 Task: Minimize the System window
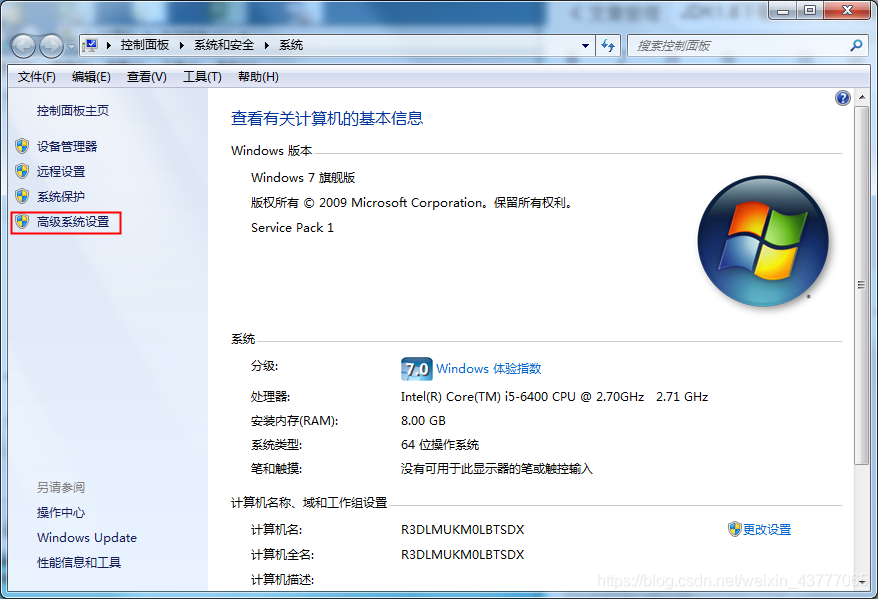tap(783, 10)
